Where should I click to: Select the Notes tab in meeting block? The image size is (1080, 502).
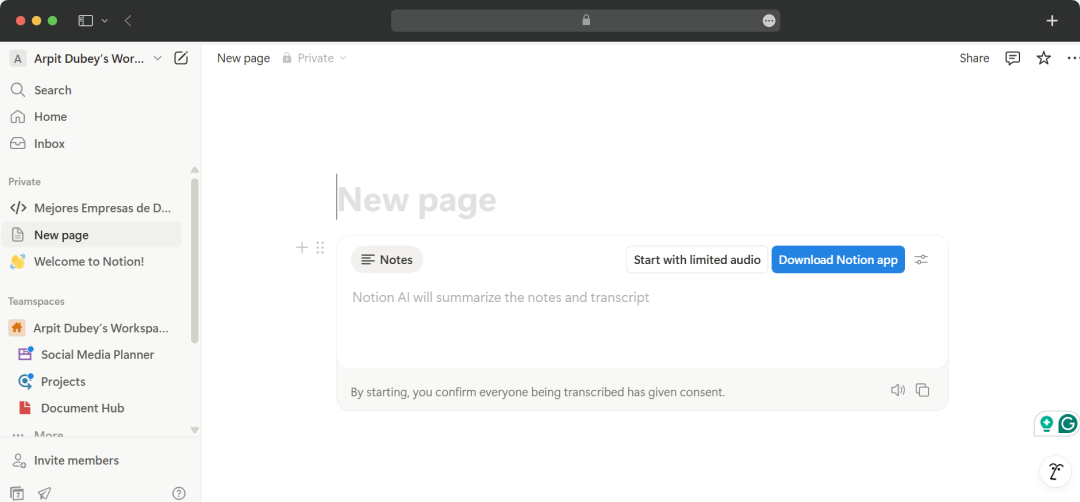[387, 260]
